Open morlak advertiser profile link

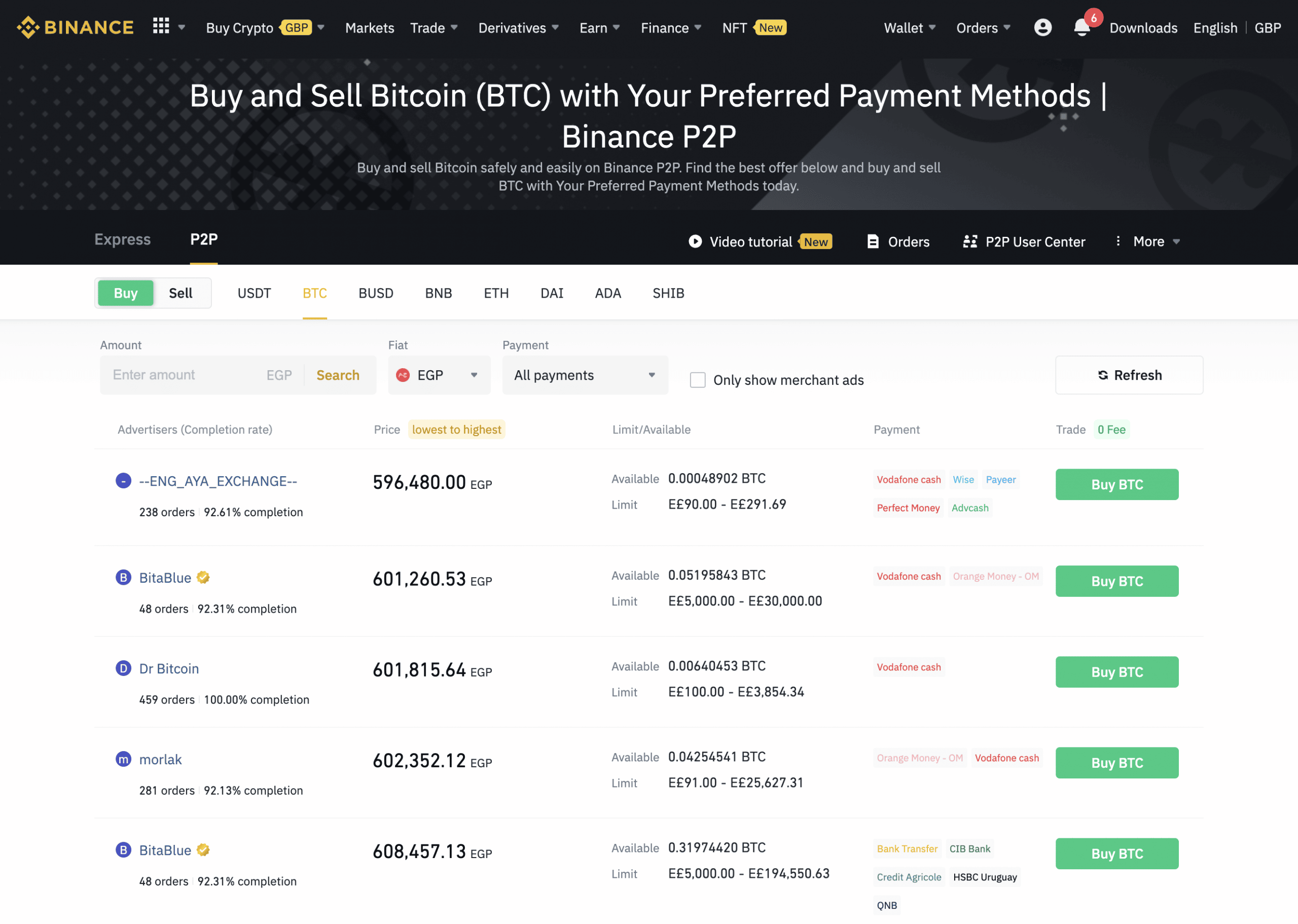[x=160, y=760]
